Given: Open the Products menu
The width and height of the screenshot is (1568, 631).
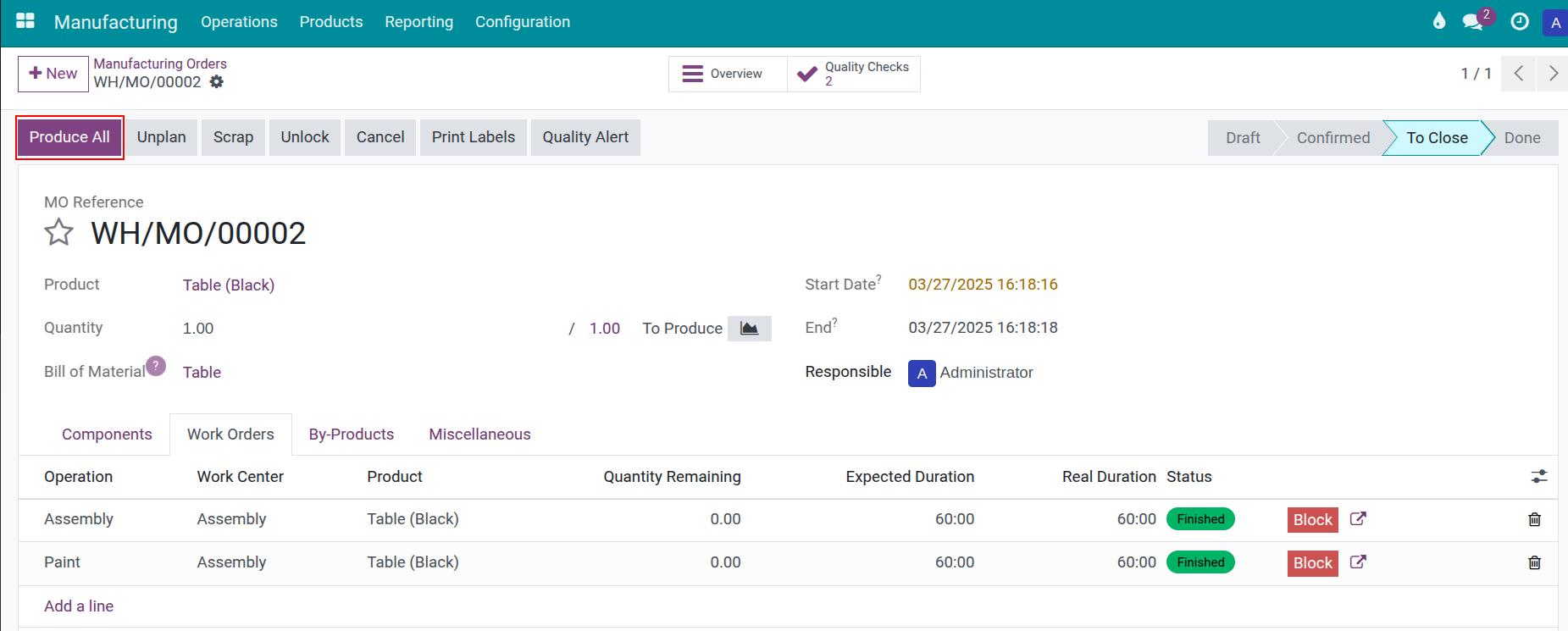Looking at the screenshot, I should point(331,22).
